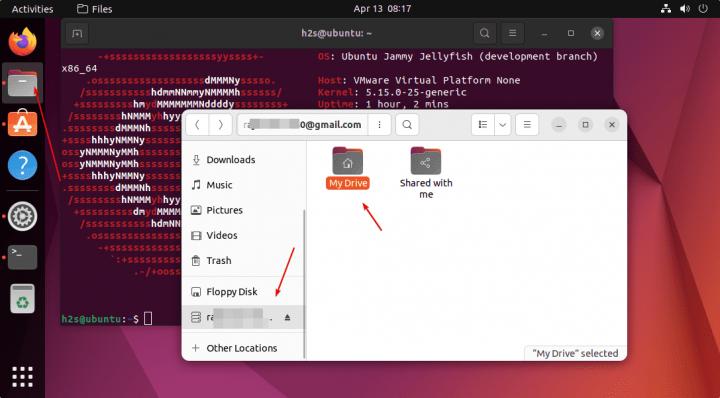Select Downloads in sidebar
This screenshot has height=398, width=720.
[243, 160]
